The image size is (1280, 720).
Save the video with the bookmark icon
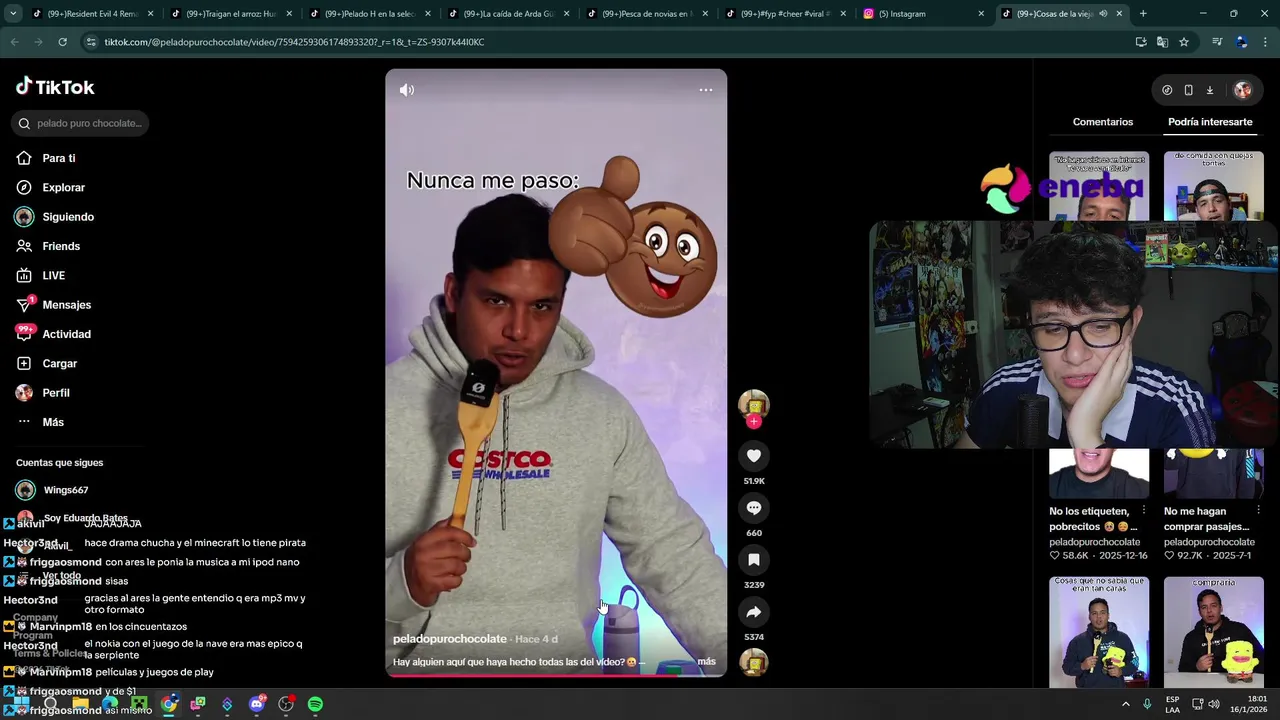pos(754,560)
